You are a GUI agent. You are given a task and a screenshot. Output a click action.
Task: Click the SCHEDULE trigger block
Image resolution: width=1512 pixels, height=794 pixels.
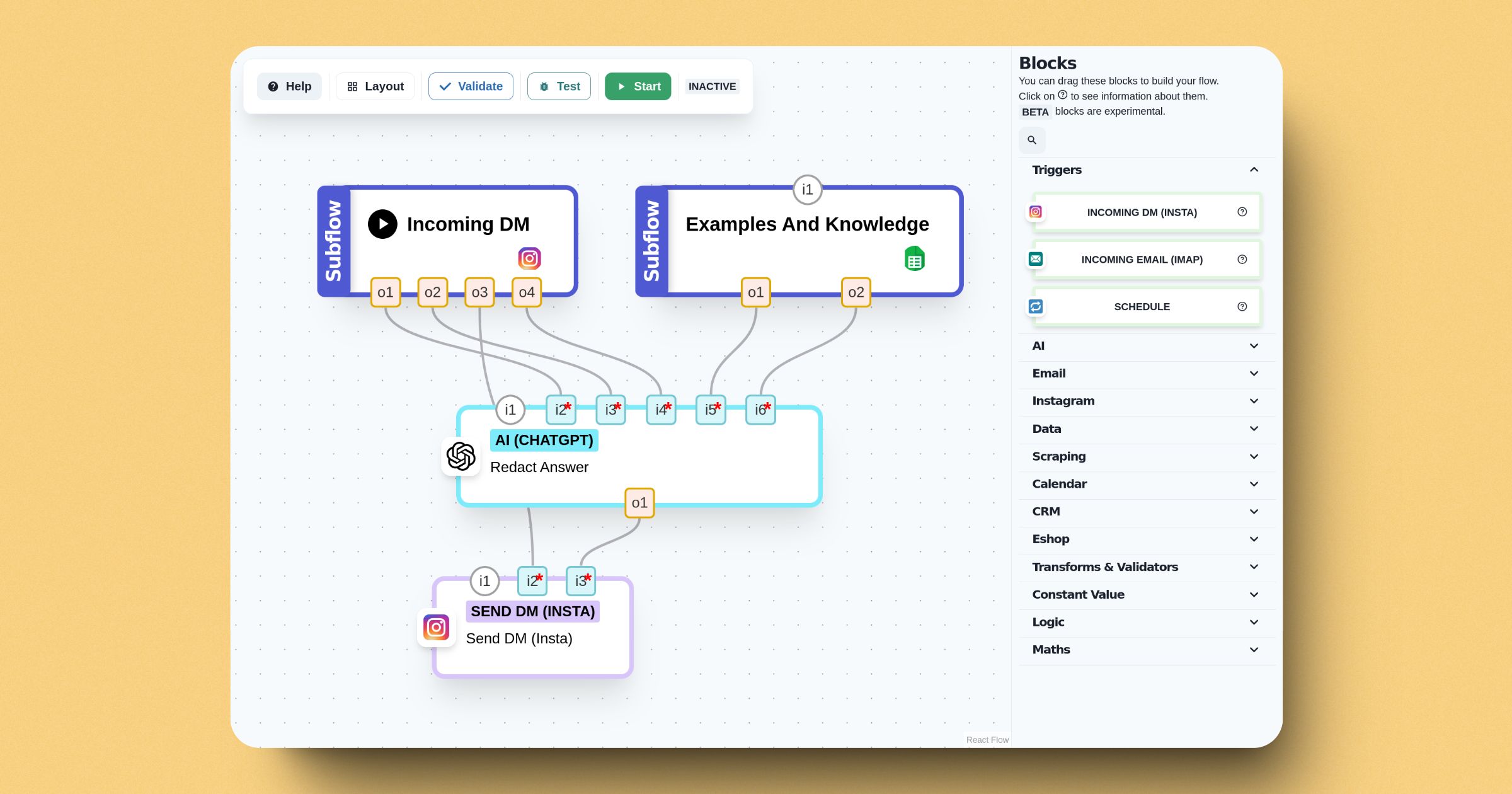pos(1143,307)
